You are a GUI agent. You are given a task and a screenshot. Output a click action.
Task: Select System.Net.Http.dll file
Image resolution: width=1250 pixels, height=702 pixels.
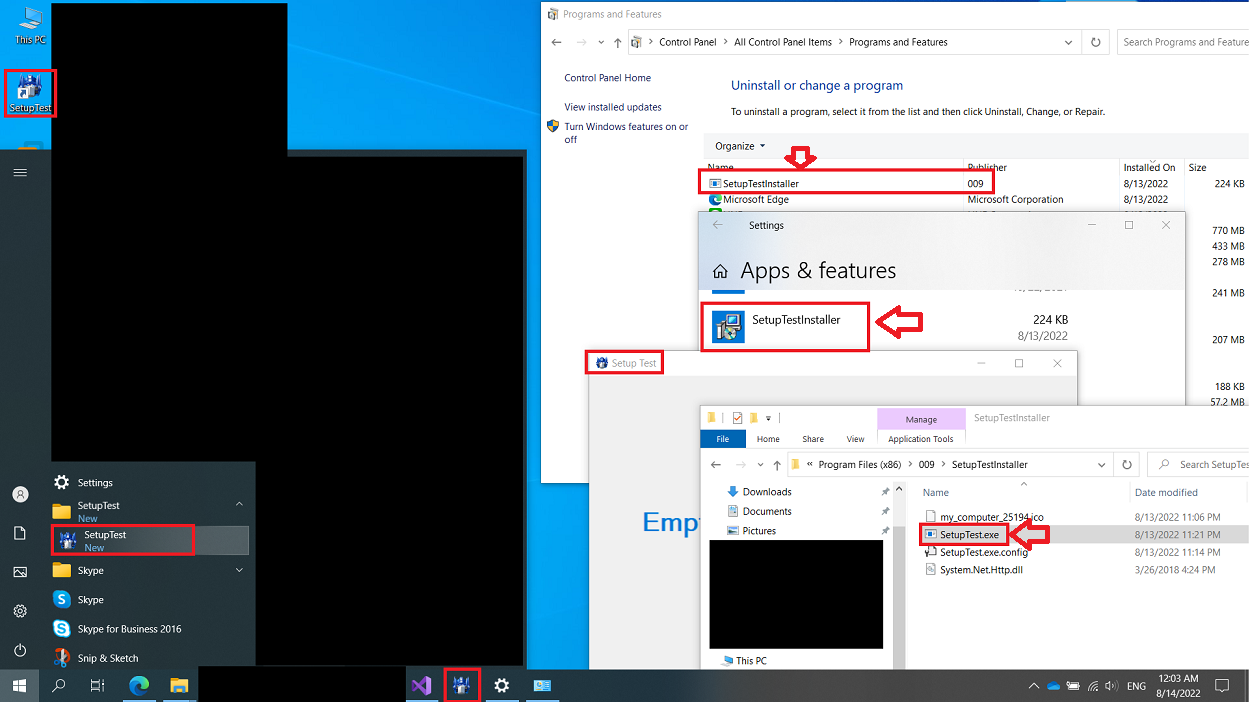coord(981,570)
